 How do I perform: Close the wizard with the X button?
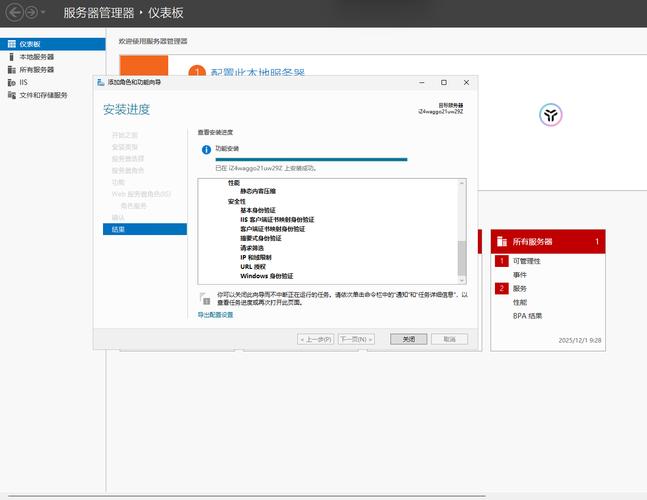tap(466, 83)
